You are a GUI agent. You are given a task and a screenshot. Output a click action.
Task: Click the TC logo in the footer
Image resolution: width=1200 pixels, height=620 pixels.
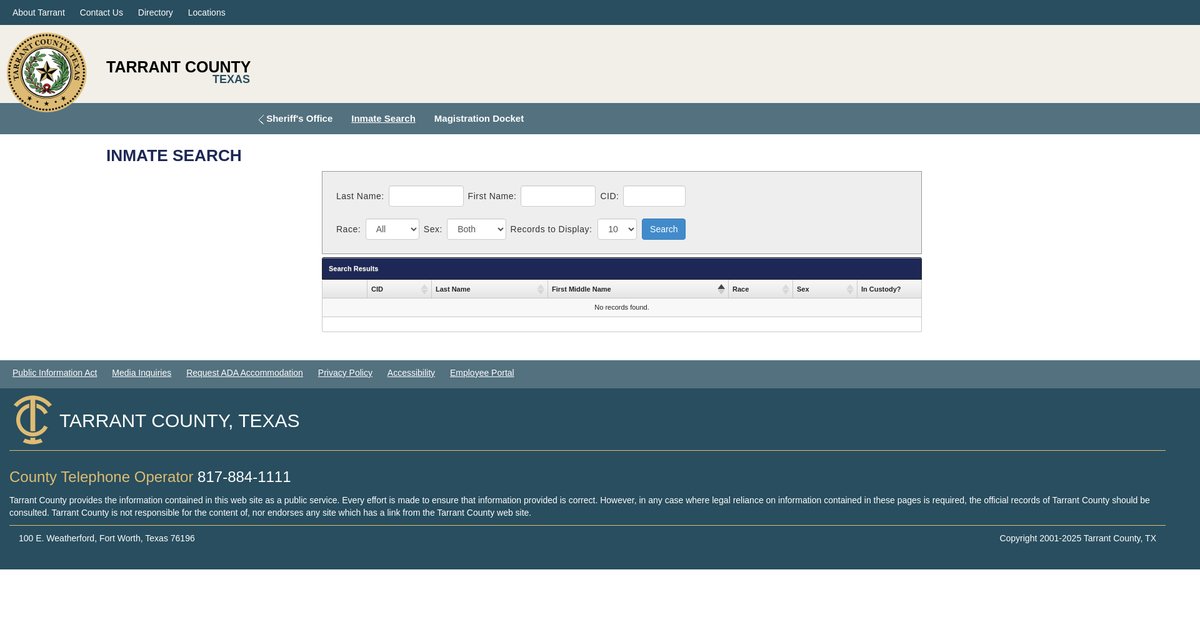[x=32, y=420]
